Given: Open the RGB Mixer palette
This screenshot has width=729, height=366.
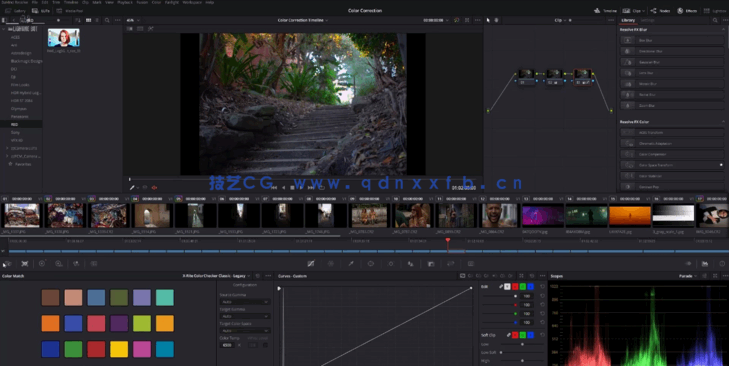Looking at the screenshot, I should [x=76, y=264].
